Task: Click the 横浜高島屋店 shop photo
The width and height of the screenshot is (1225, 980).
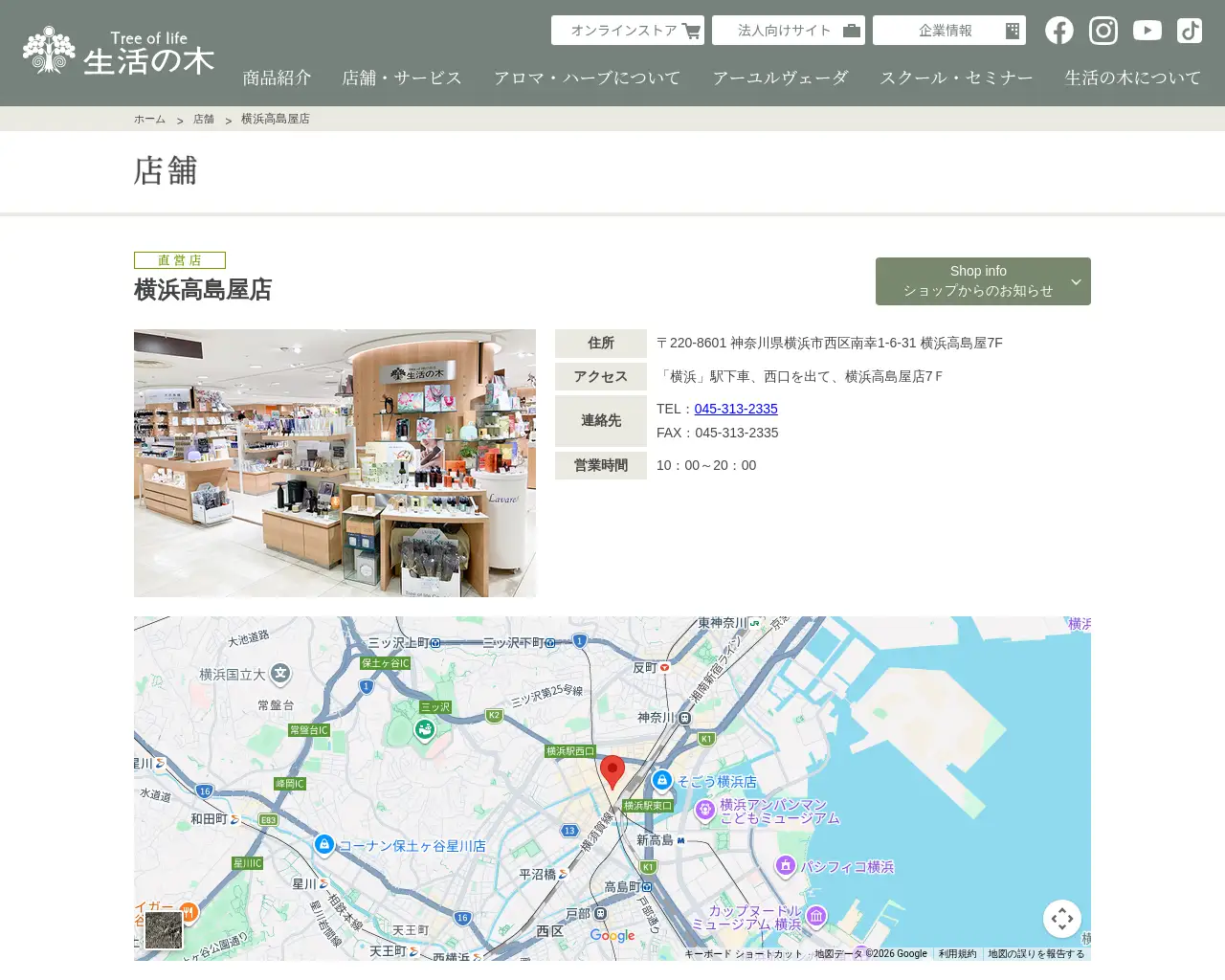Action: click(x=335, y=463)
